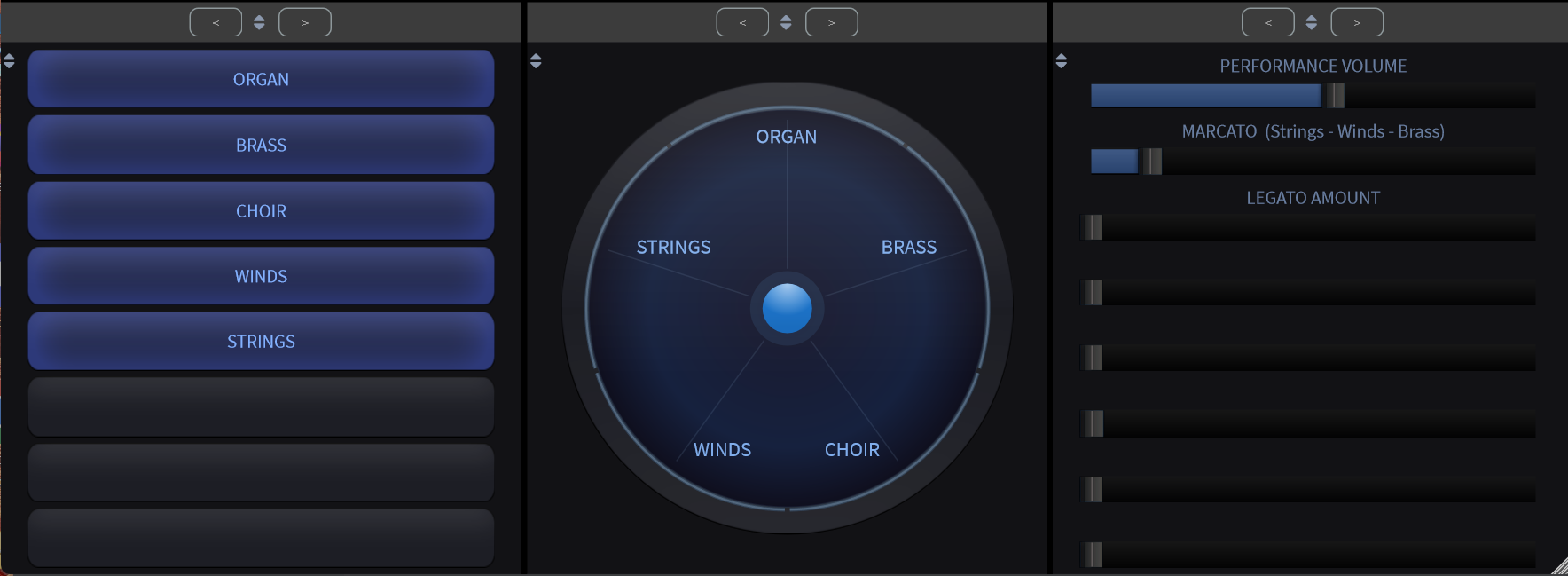The width and height of the screenshot is (1568, 576).
Task: Toggle the ORGAN pad button
Action: point(261,79)
